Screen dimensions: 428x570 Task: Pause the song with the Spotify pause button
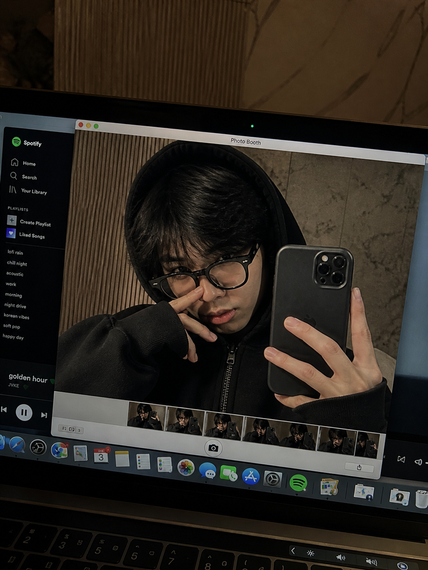[24, 412]
